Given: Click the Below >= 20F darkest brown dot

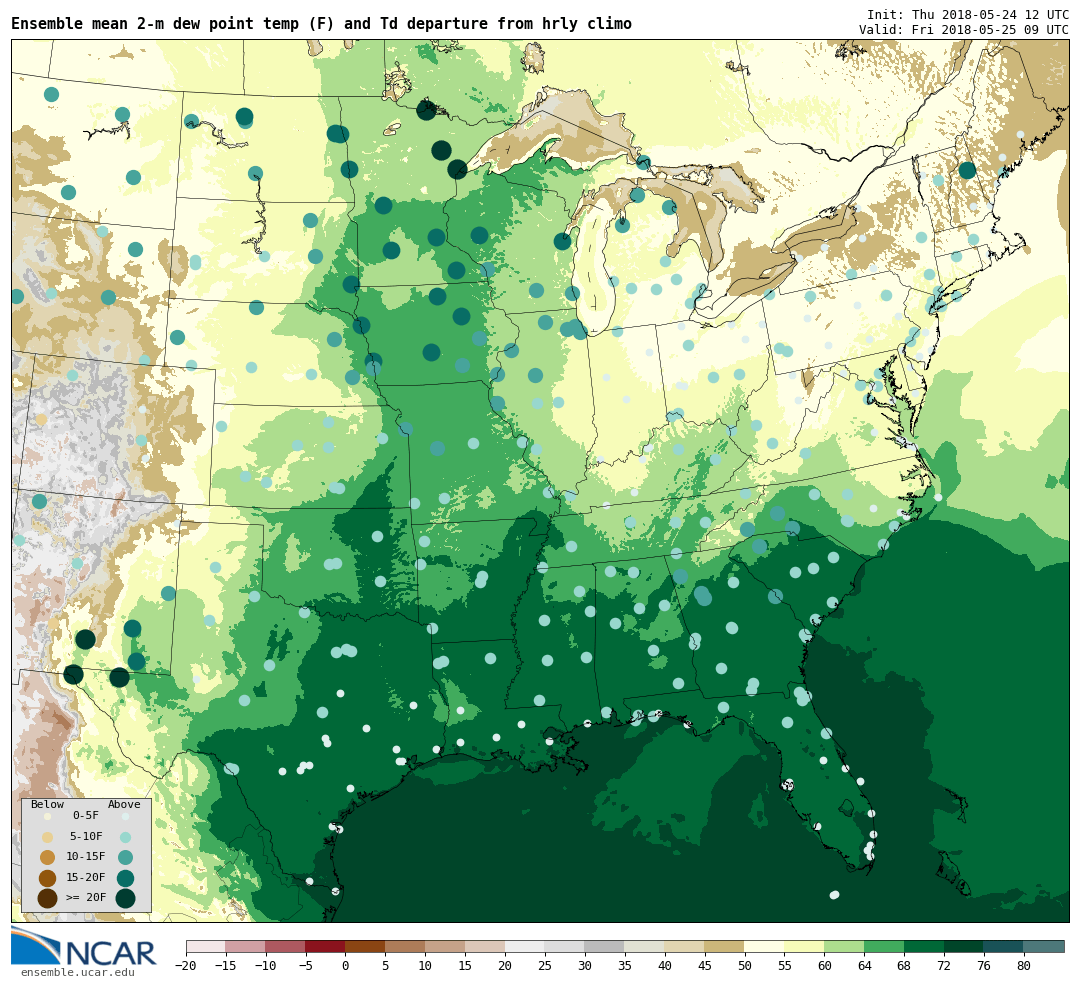Looking at the screenshot, I should click(48, 898).
